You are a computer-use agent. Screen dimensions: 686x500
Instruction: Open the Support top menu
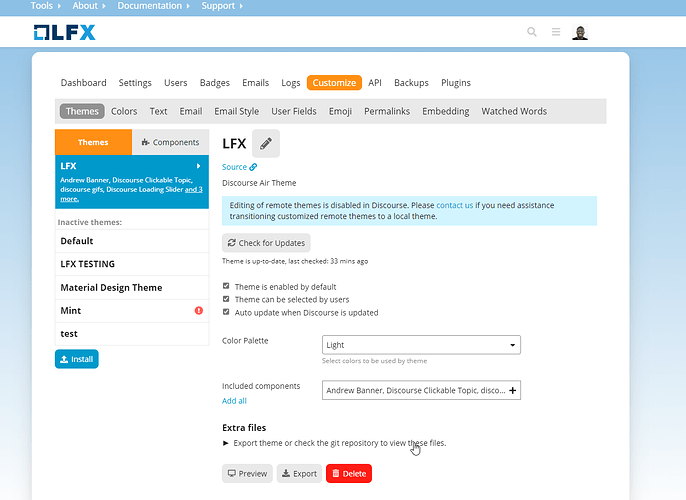click(222, 6)
